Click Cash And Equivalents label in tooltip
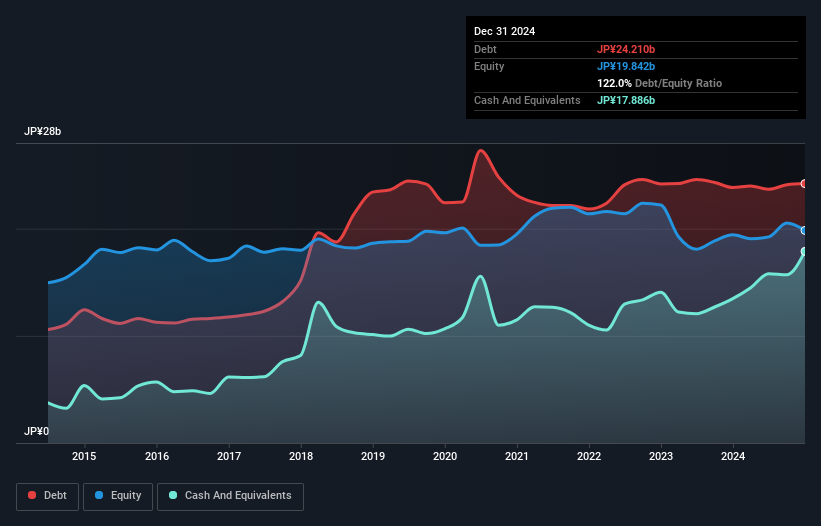This screenshot has height=526, width=821. point(527,100)
